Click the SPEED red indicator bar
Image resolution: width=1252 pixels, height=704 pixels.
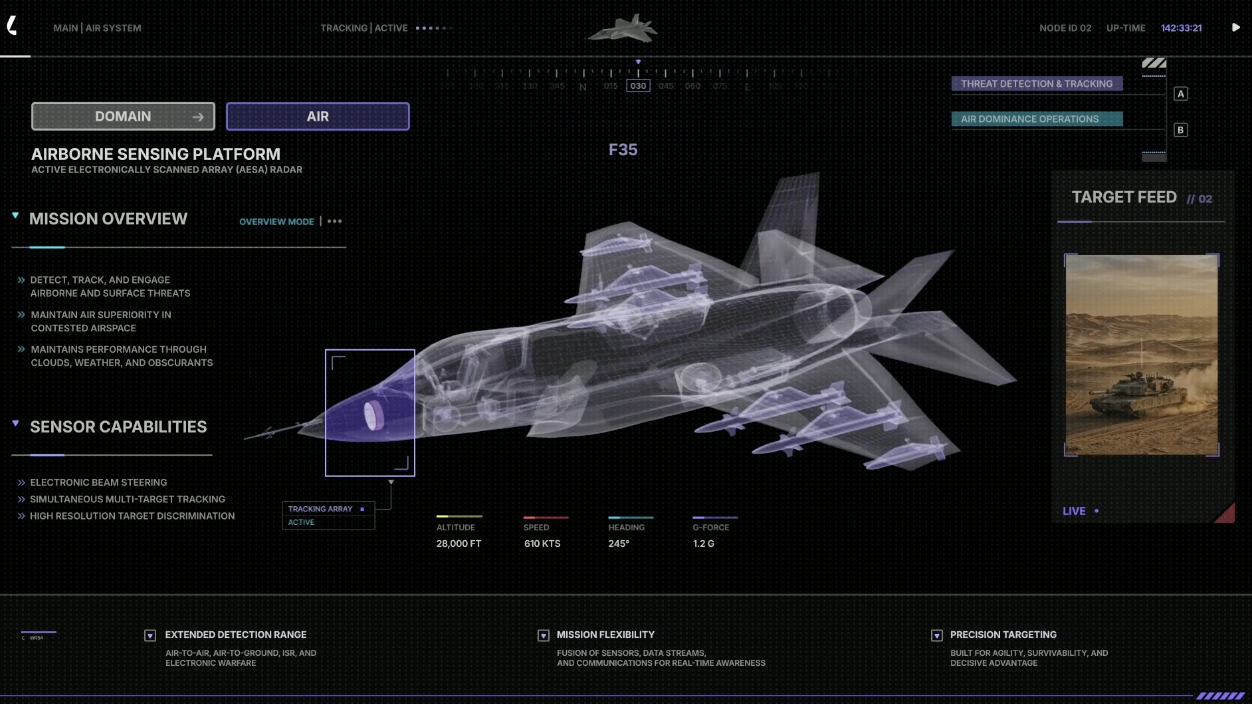pyautogui.click(x=546, y=517)
